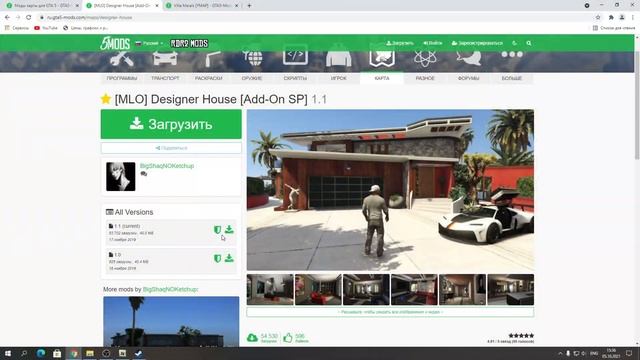Open the first interior thumbnail
The width and height of the screenshot is (640, 360).
point(270,290)
